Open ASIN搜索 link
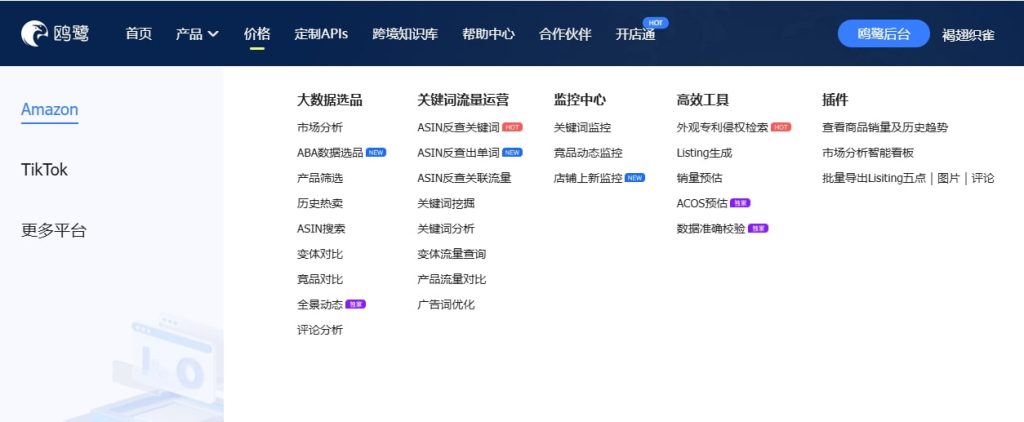The height and width of the screenshot is (422, 1024). point(321,229)
